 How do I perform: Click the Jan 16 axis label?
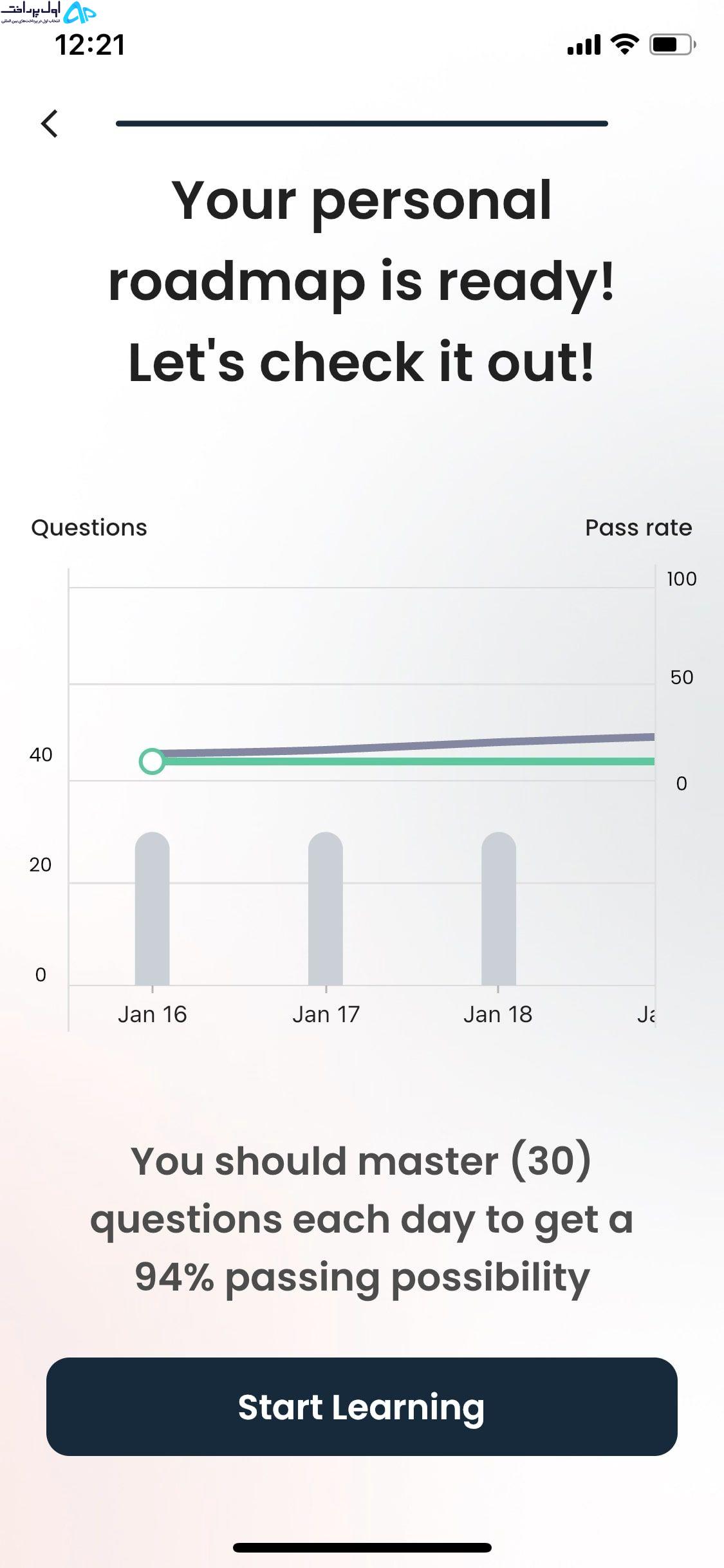click(152, 1014)
